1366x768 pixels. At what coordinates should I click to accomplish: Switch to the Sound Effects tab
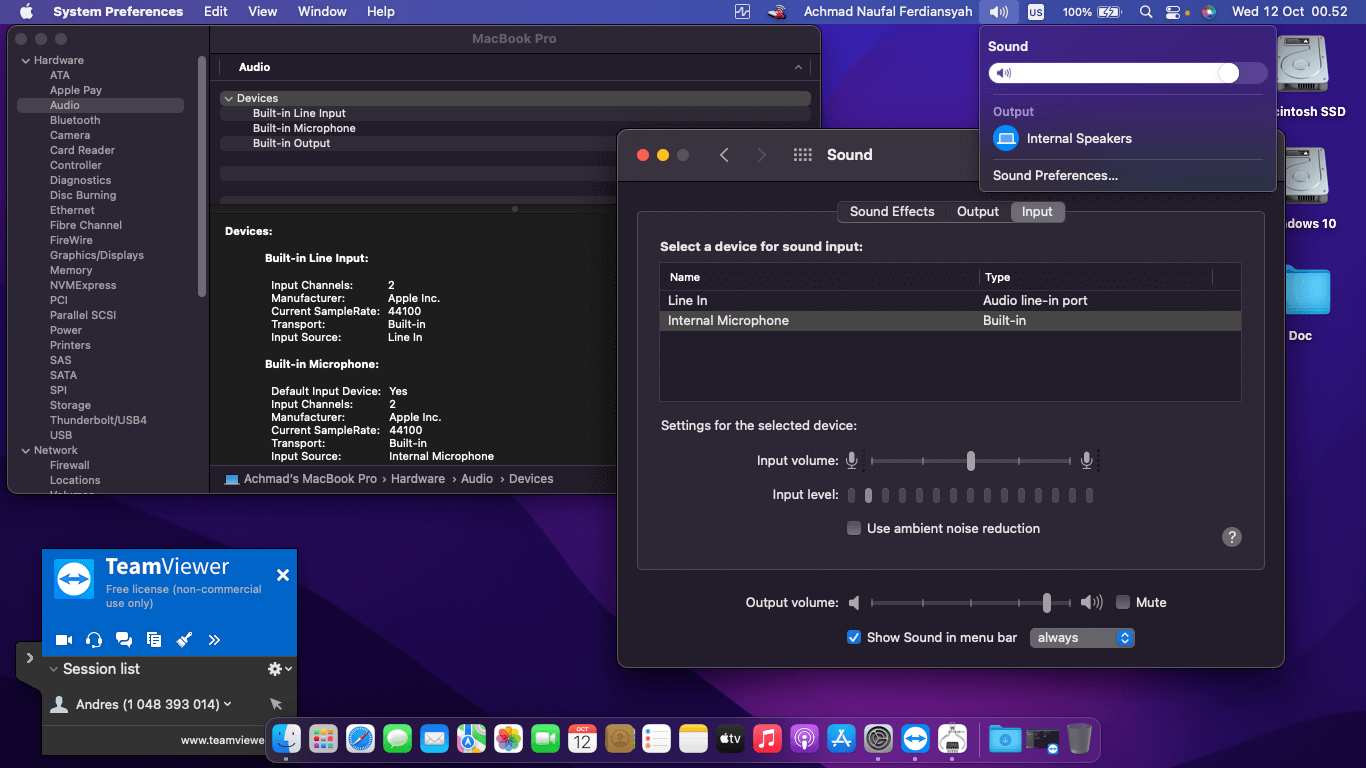(892, 211)
